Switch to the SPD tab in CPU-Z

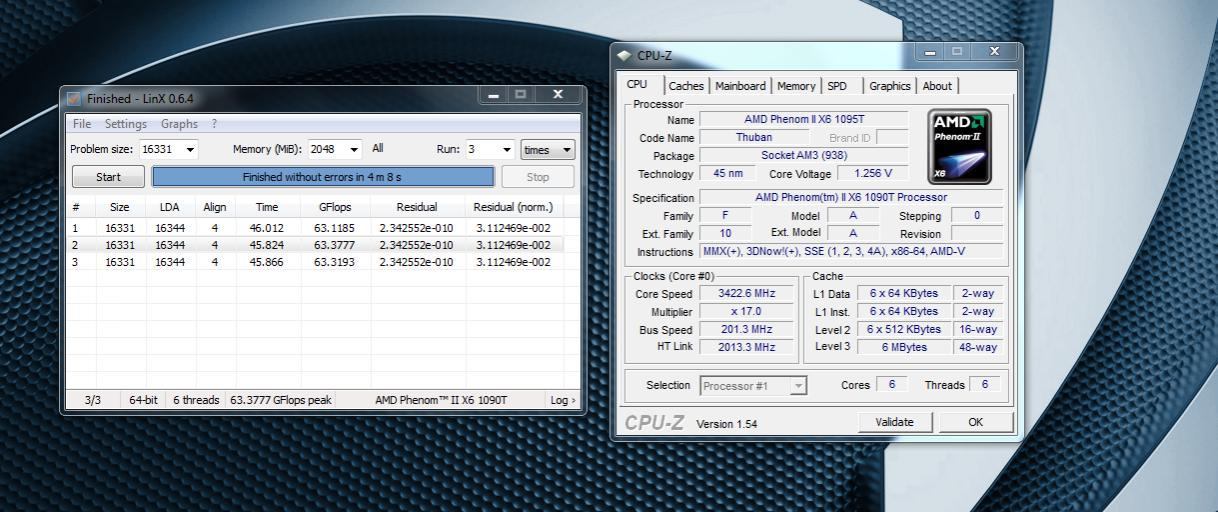pyautogui.click(x=837, y=86)
